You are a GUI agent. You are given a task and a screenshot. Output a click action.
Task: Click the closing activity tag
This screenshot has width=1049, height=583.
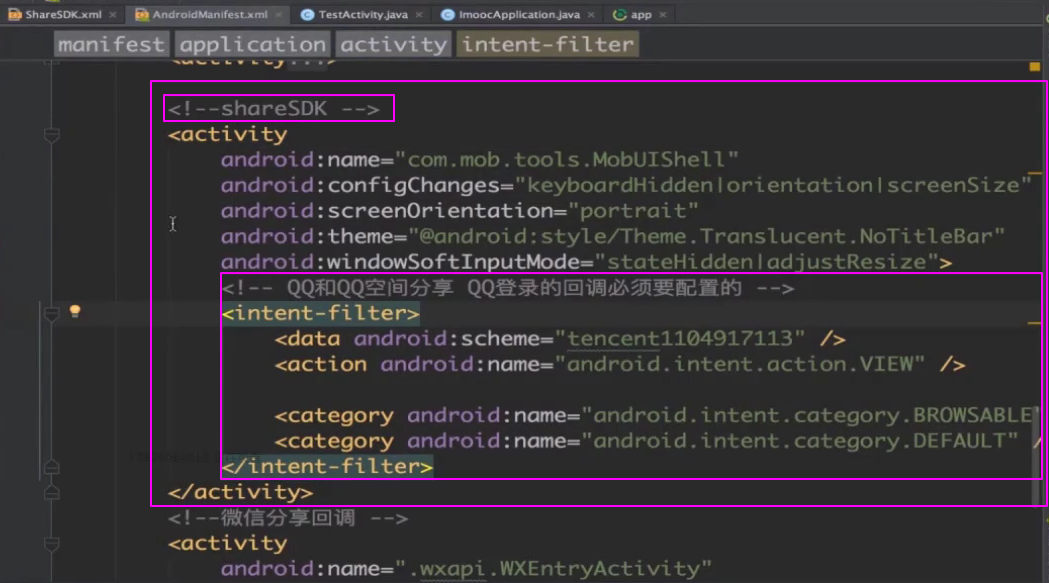click(x=240, y=492)
